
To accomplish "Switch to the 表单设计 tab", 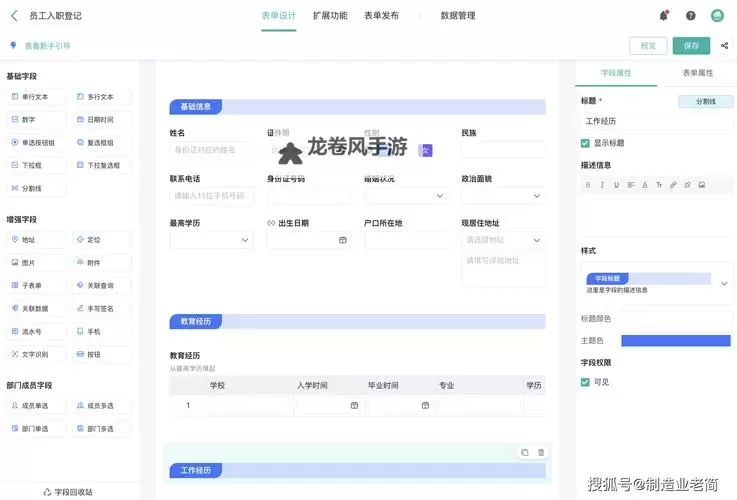I will (x=279, y=16).
